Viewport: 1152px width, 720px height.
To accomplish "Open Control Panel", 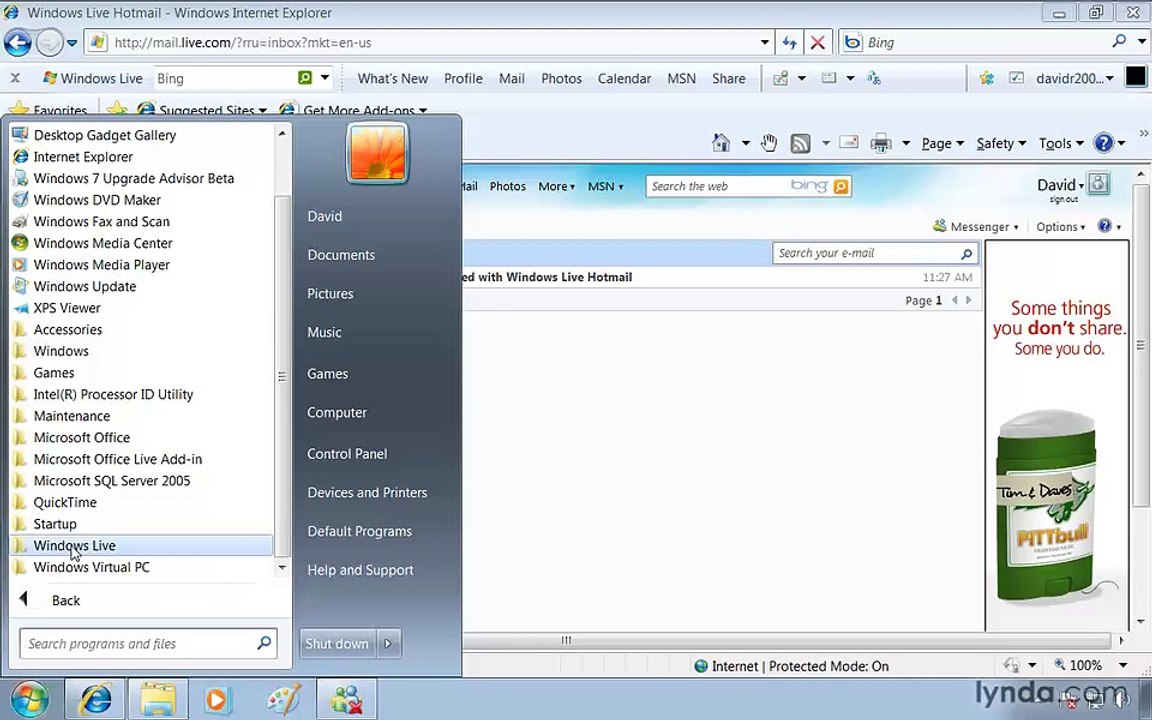I will pos(347,454).
